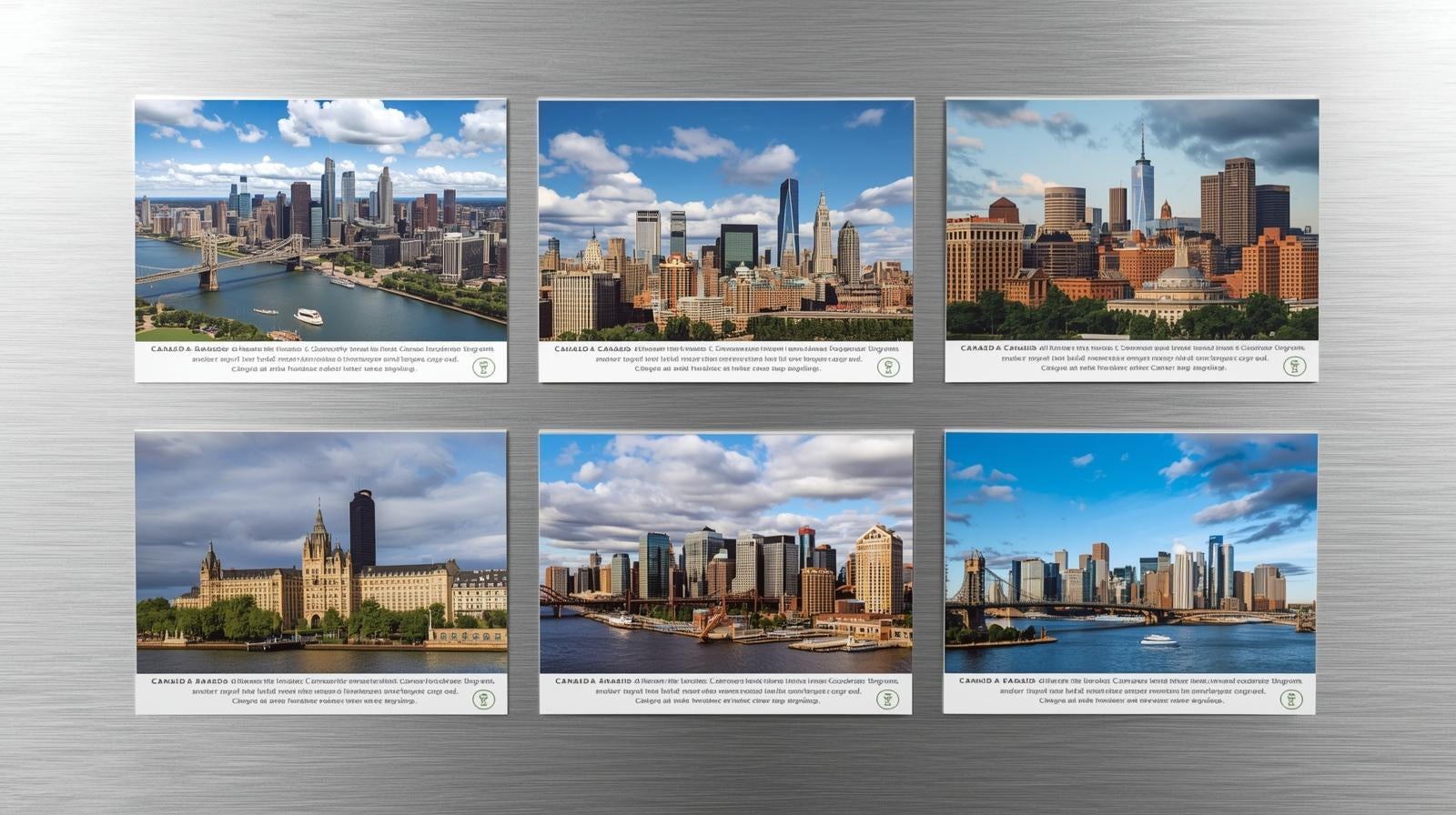Click the green badge icon on the bottom-middle postcard
Viewport: 1456px width, 815px height.
click(887, 699)
